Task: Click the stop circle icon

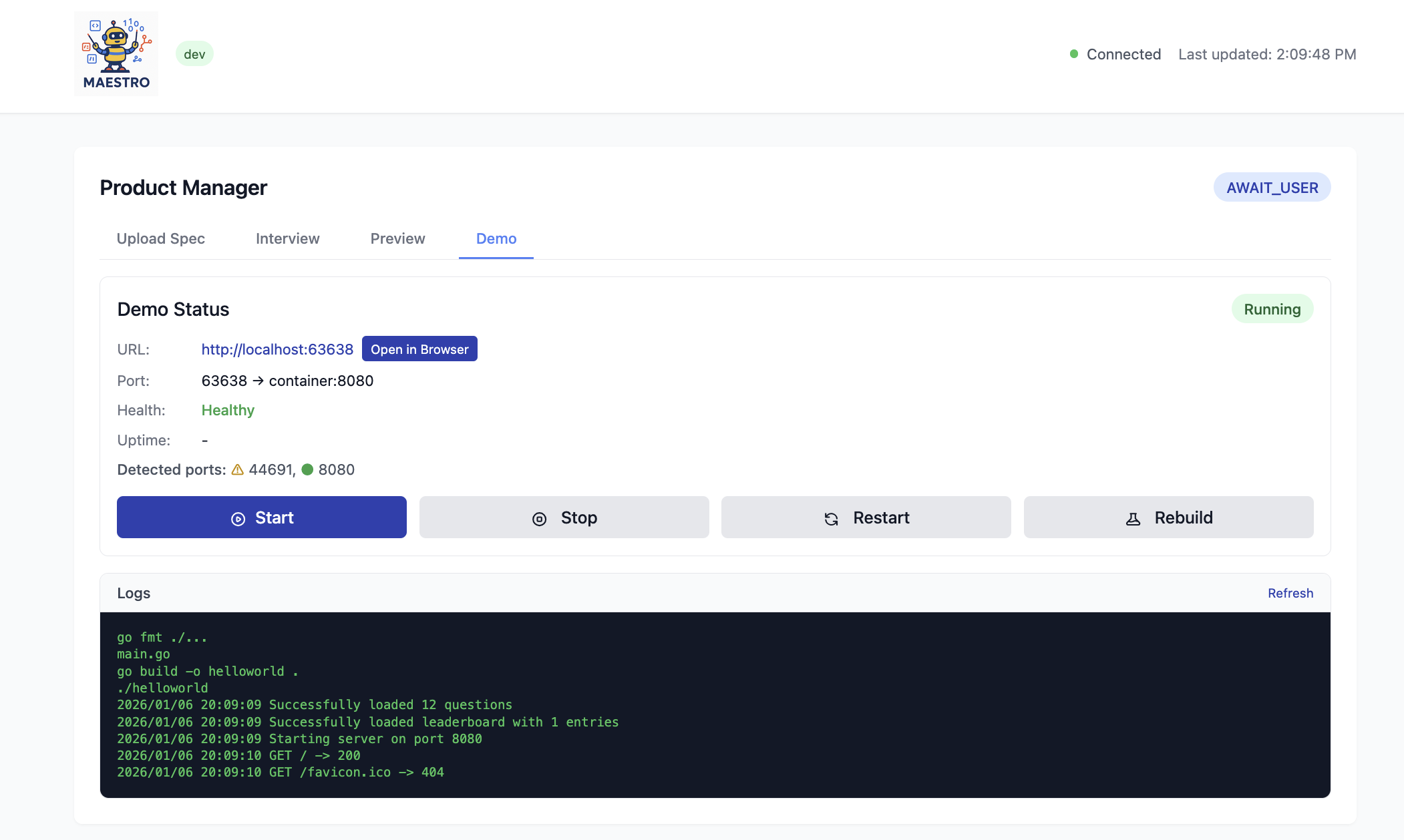Action: 539,519
